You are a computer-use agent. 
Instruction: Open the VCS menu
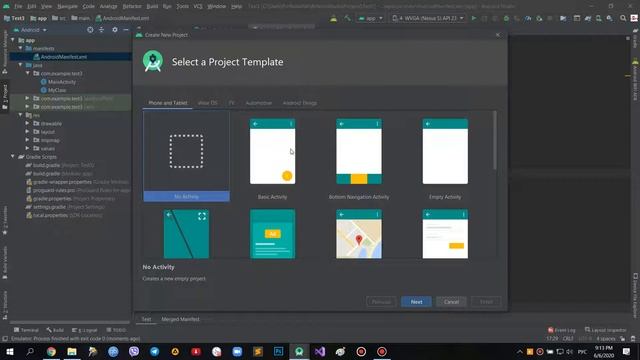click(x=198, y=6)
